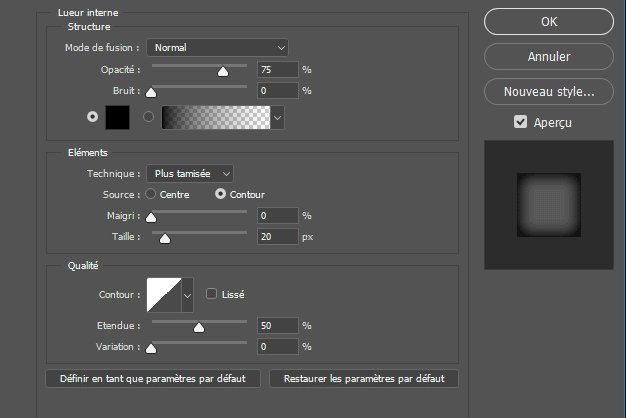The height and width of the screenshot is (418, 626).
Task: Click the Nouveau style... button
Action: coord(549,91)
